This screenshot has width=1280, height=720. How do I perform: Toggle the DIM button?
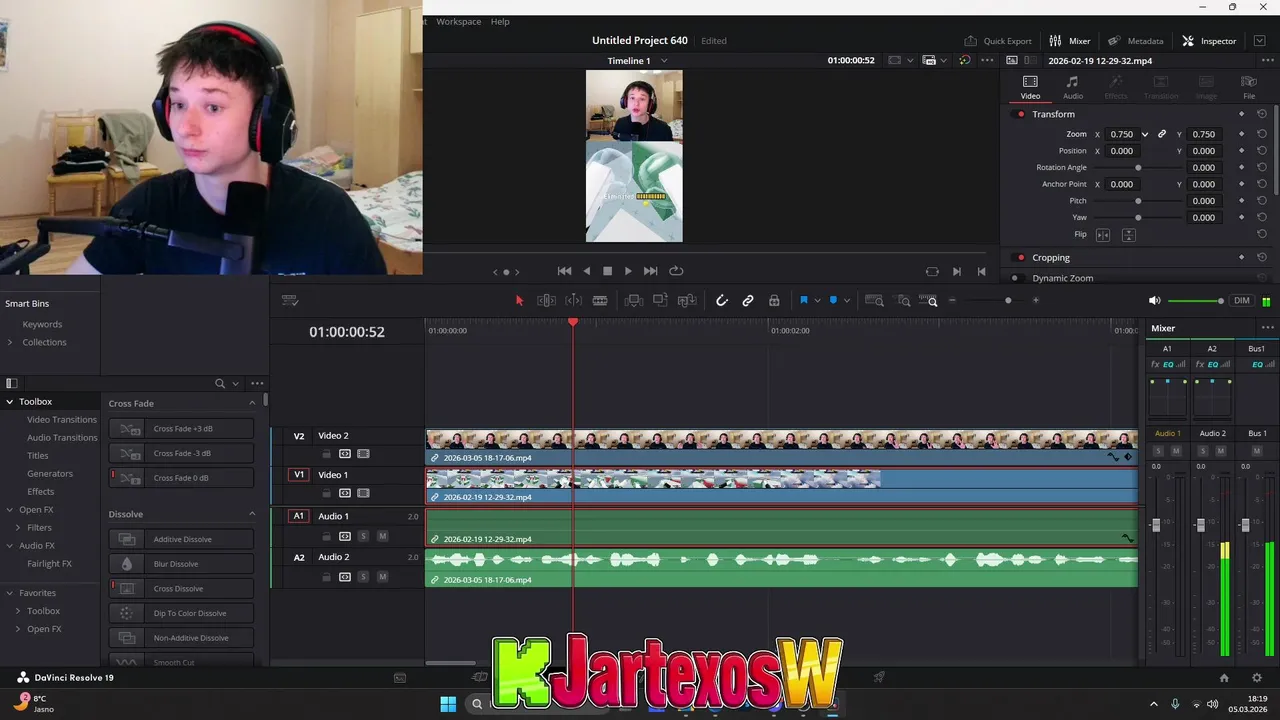(x=1242, y=301)
